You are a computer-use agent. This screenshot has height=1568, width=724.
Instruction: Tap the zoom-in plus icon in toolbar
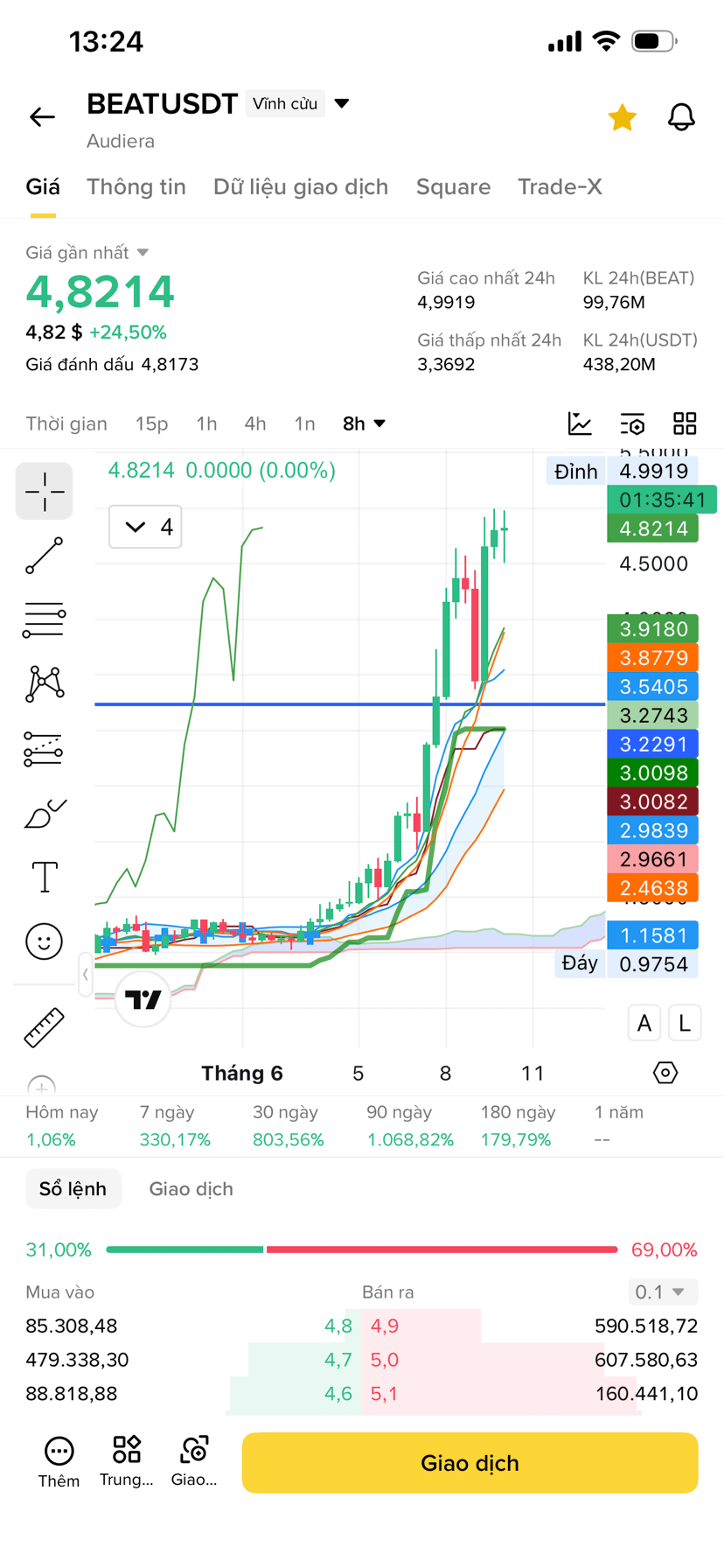(x=41, y=1086)
